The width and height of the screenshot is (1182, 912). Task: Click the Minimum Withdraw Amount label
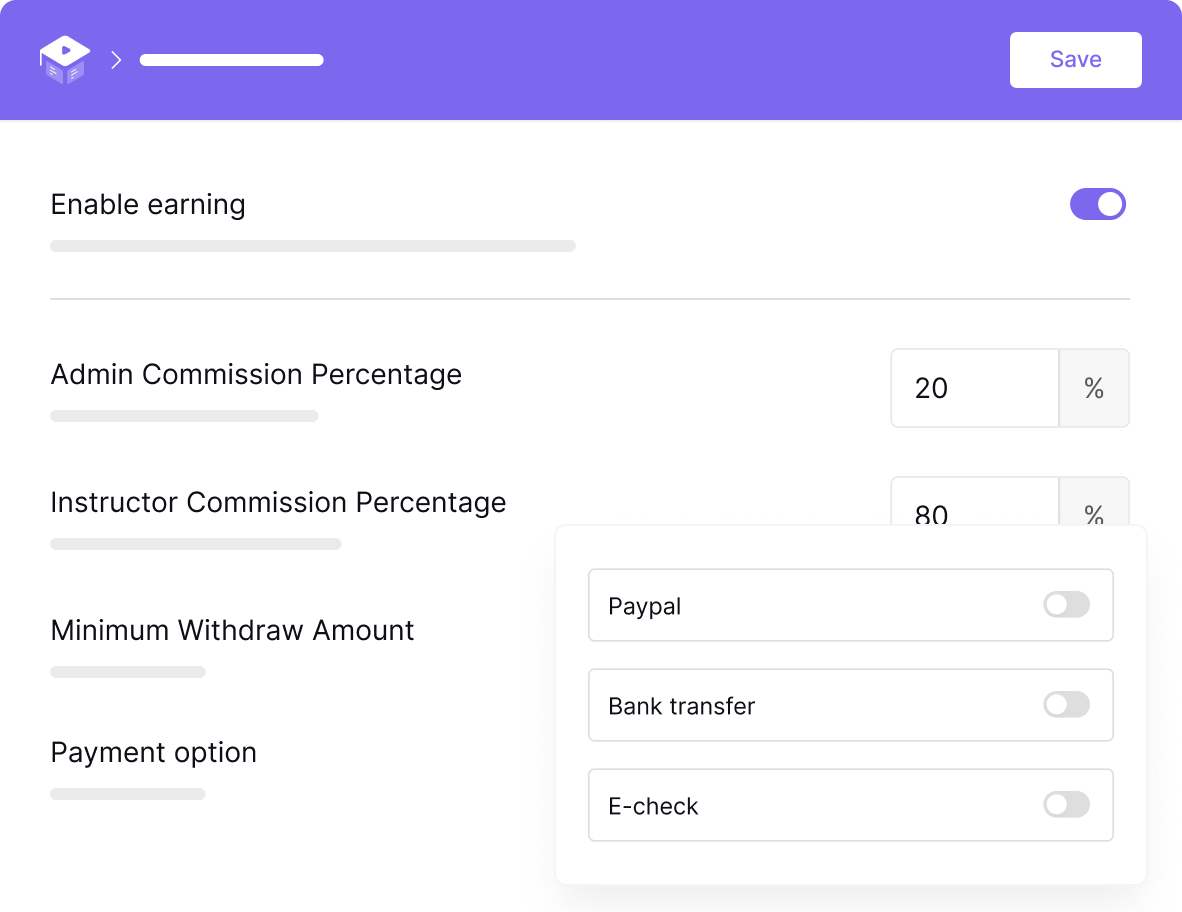(232, 630)
